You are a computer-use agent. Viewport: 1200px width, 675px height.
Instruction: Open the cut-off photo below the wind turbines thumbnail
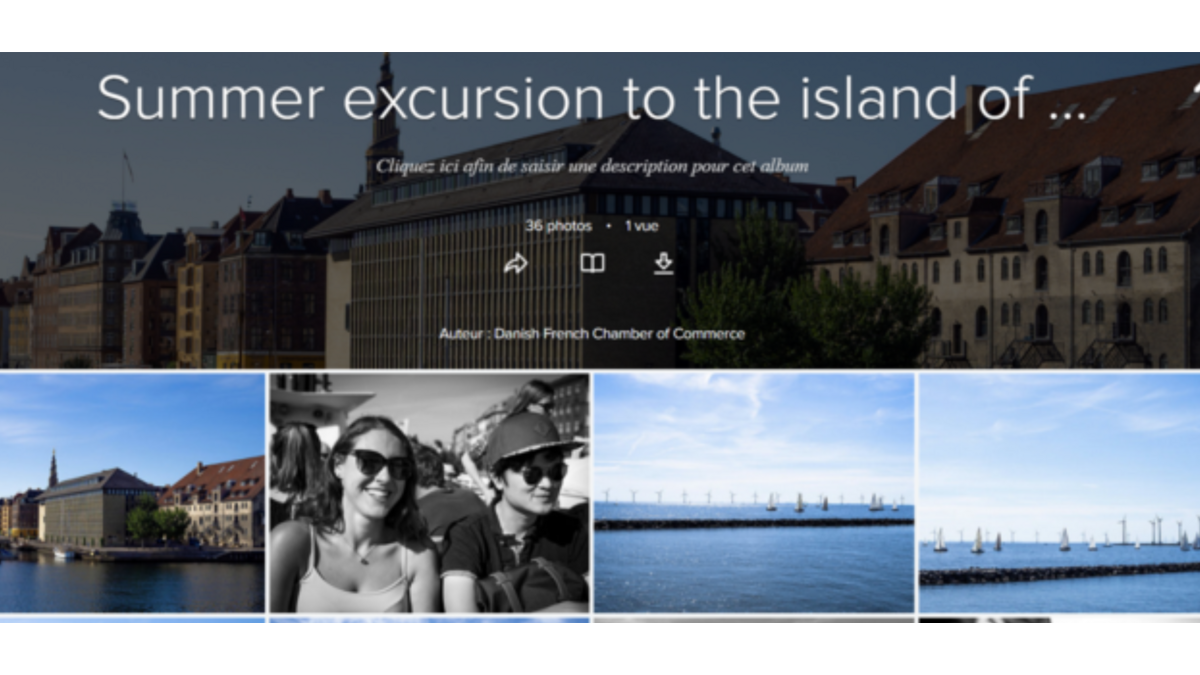point(754,619)
